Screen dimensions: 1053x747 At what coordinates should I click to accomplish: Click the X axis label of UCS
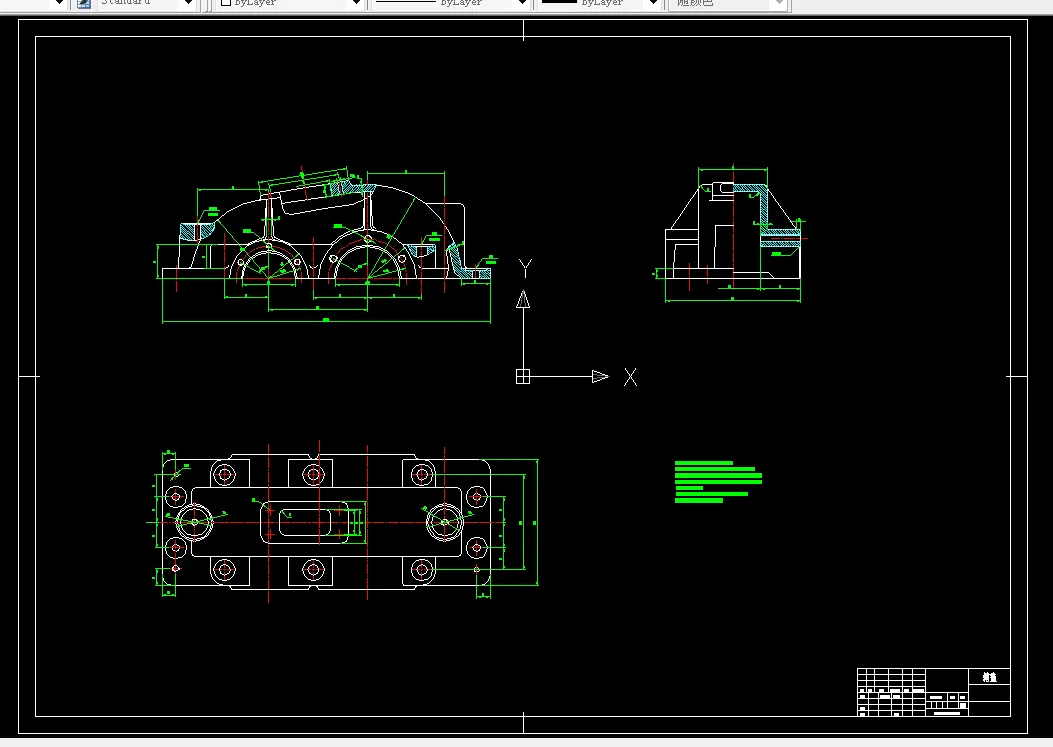pos(630,377)
